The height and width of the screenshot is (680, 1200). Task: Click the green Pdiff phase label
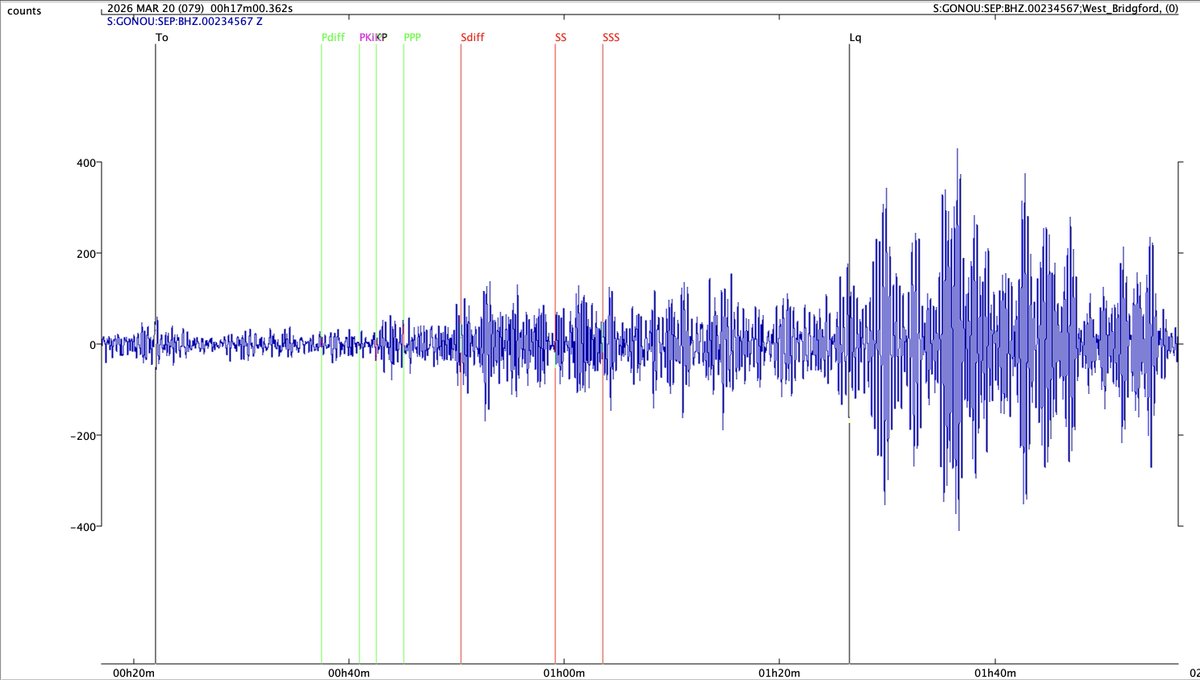tap(332, 37)
